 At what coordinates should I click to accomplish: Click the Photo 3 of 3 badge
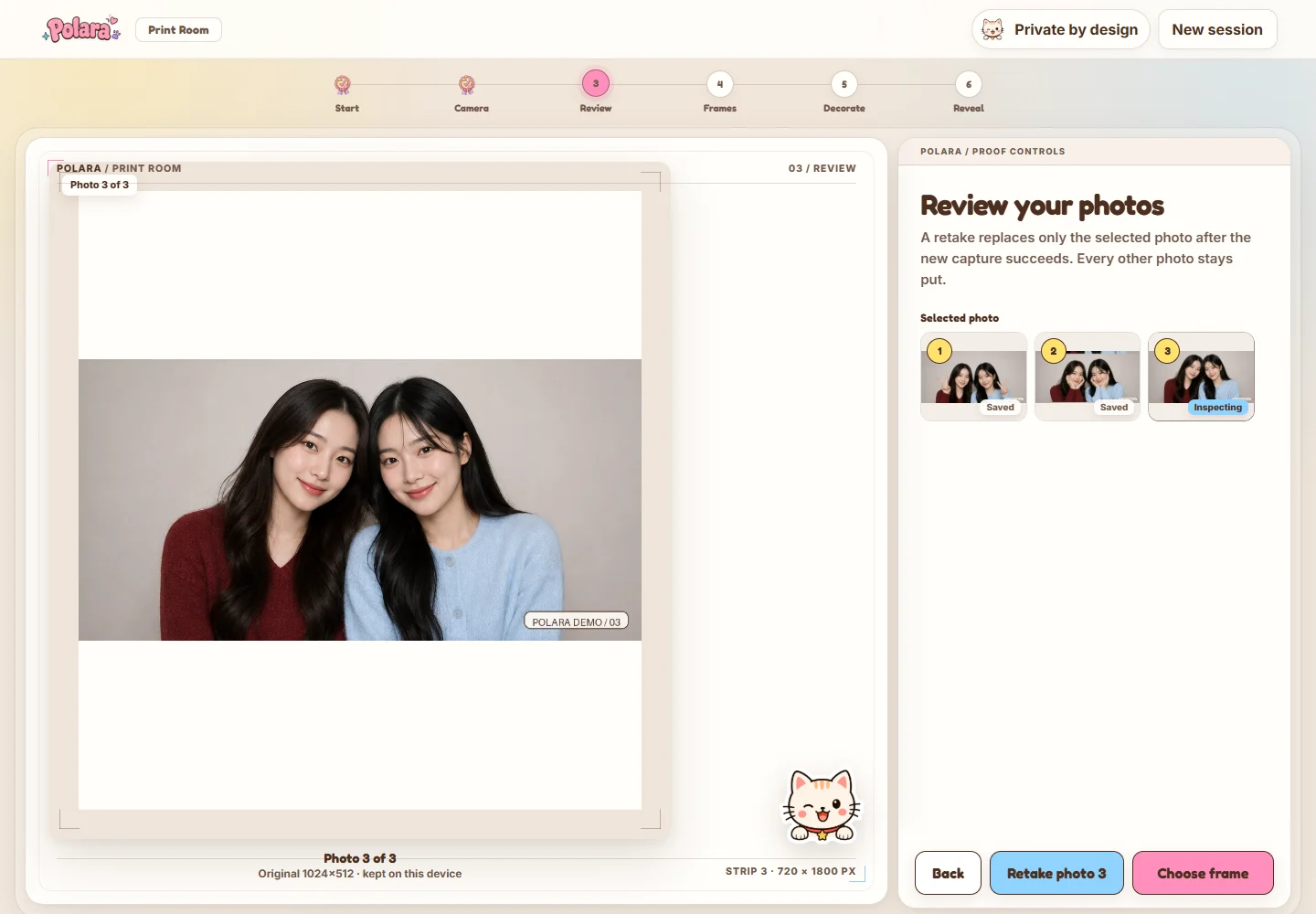click(100, 185)
